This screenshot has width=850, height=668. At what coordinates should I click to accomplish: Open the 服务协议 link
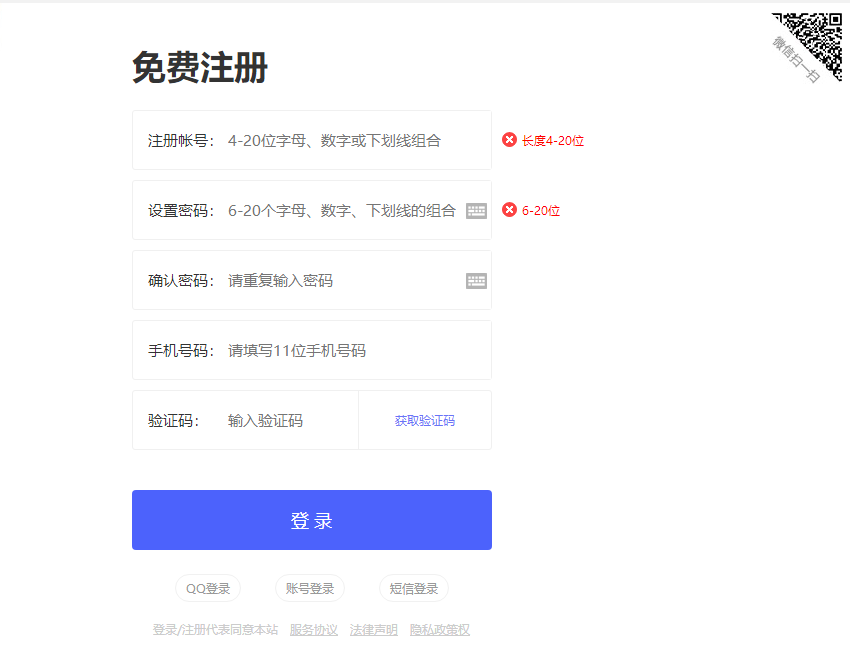[314, 630]
